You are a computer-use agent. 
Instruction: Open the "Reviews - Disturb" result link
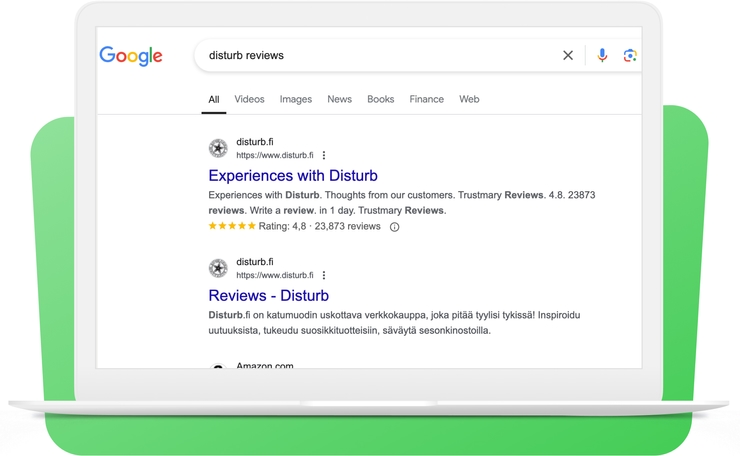[x=268, y=295]
